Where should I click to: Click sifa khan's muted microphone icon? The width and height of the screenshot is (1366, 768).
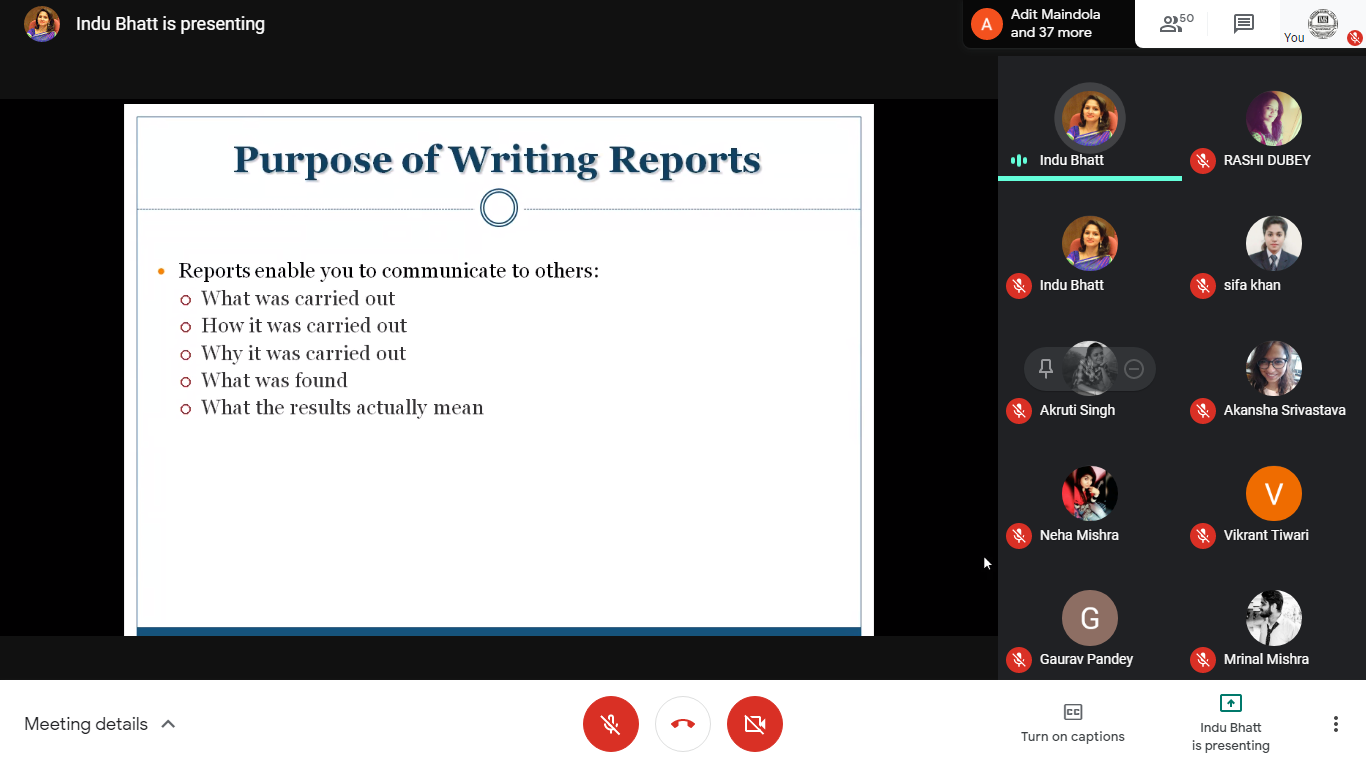(x=1203, y=285)
